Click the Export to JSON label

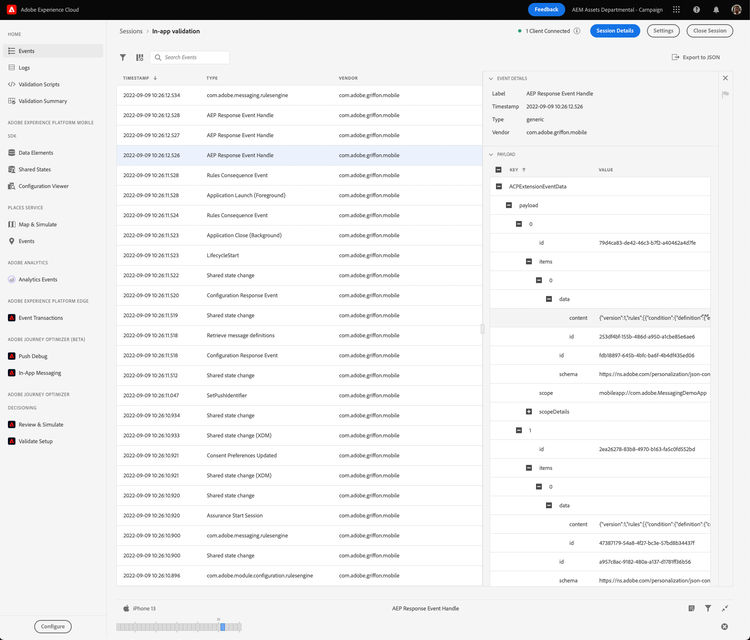point(701,57)
